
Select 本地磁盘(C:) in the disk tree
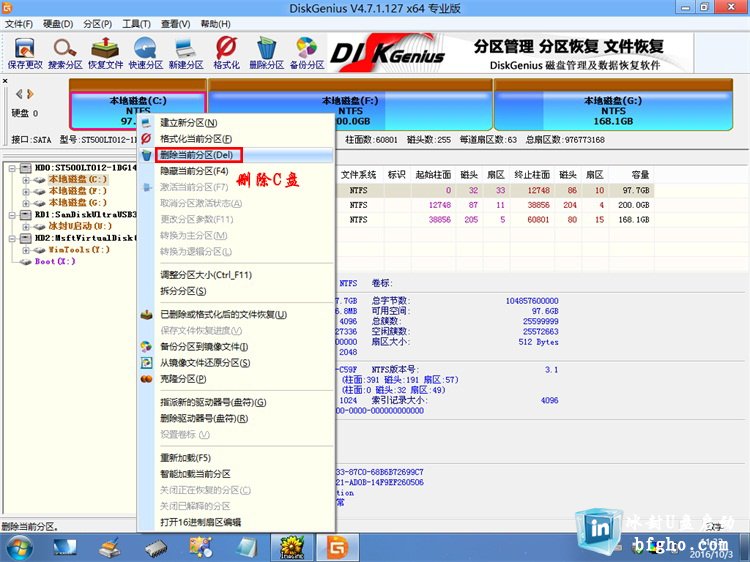(x=77, y=179)
